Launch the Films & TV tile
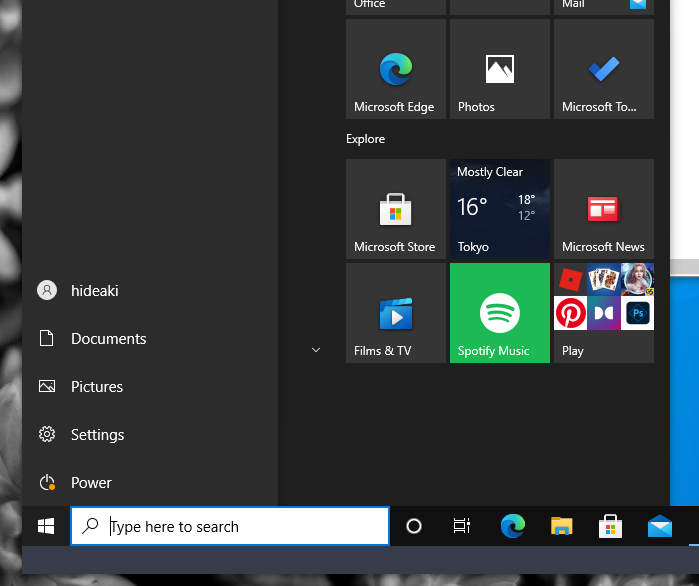 click(x=395, y=313)
